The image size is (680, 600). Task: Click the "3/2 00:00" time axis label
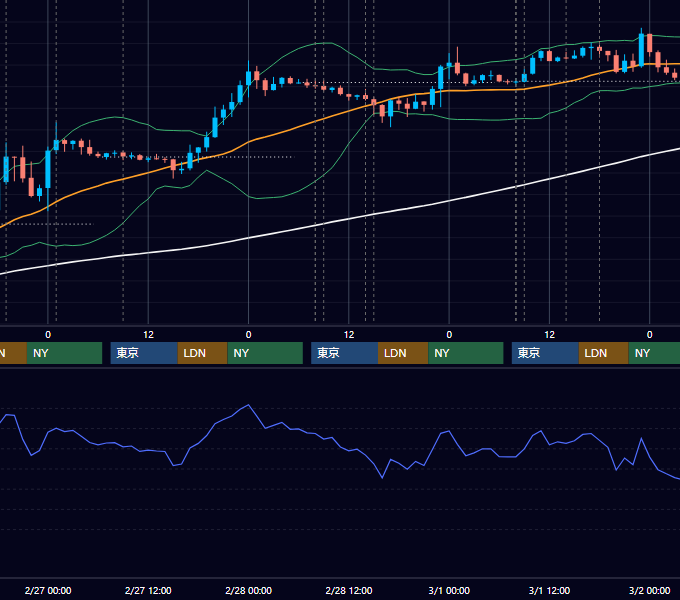[649, 590]
